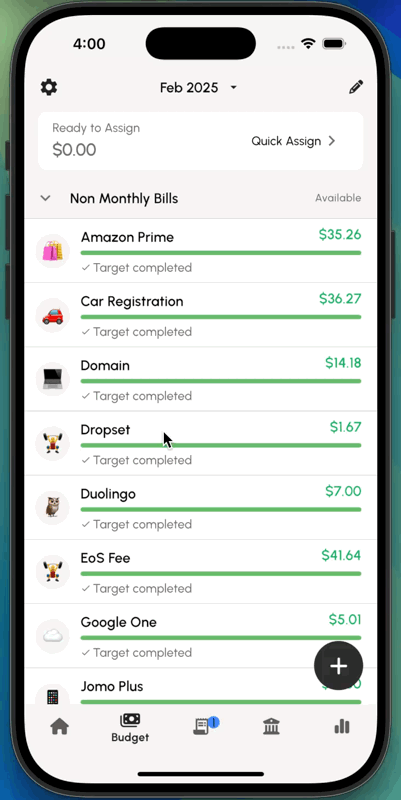Tap the red car Registration icon

[53, 315]
